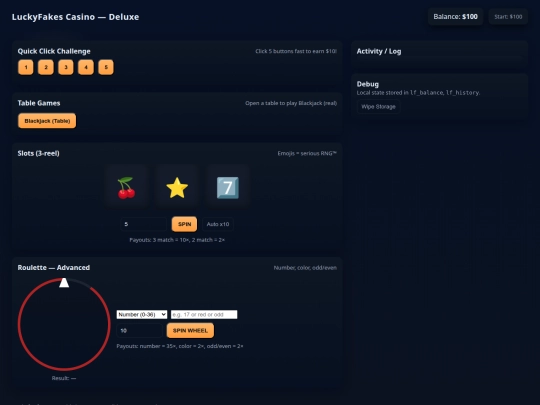Viewport: 540px width, 405px height.
Task: Click the Debug heading
Action: (368, 84)
